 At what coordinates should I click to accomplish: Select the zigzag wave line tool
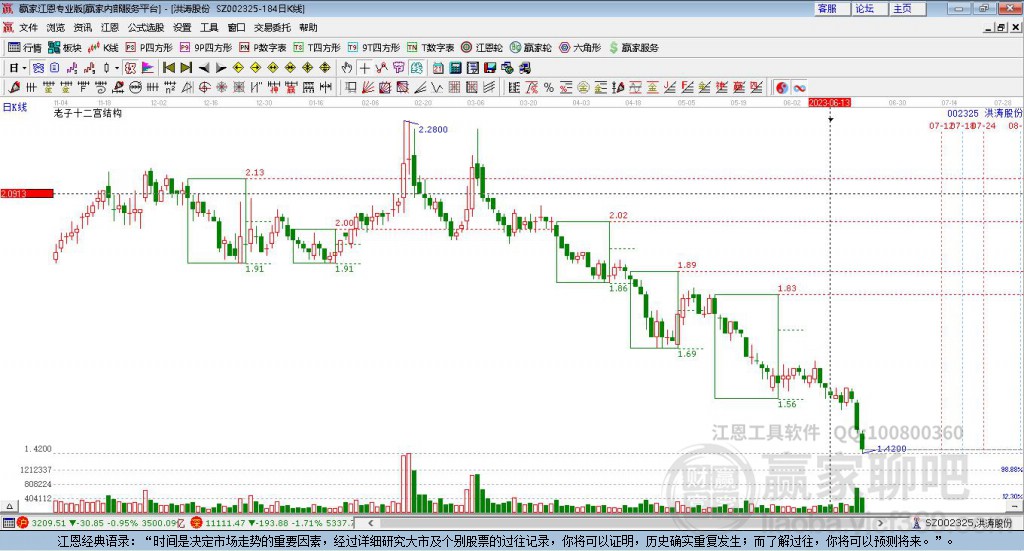coord(438,87)
